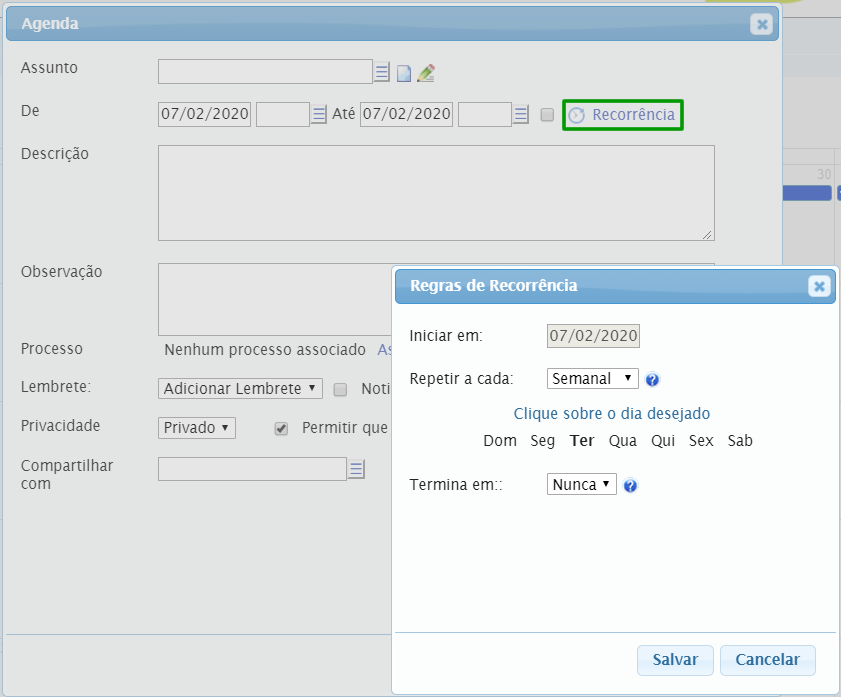841x697 pixels.
Task: Toggle the checkbox next to Adicionar Lembrete
Action: click(x=340, y=389)
